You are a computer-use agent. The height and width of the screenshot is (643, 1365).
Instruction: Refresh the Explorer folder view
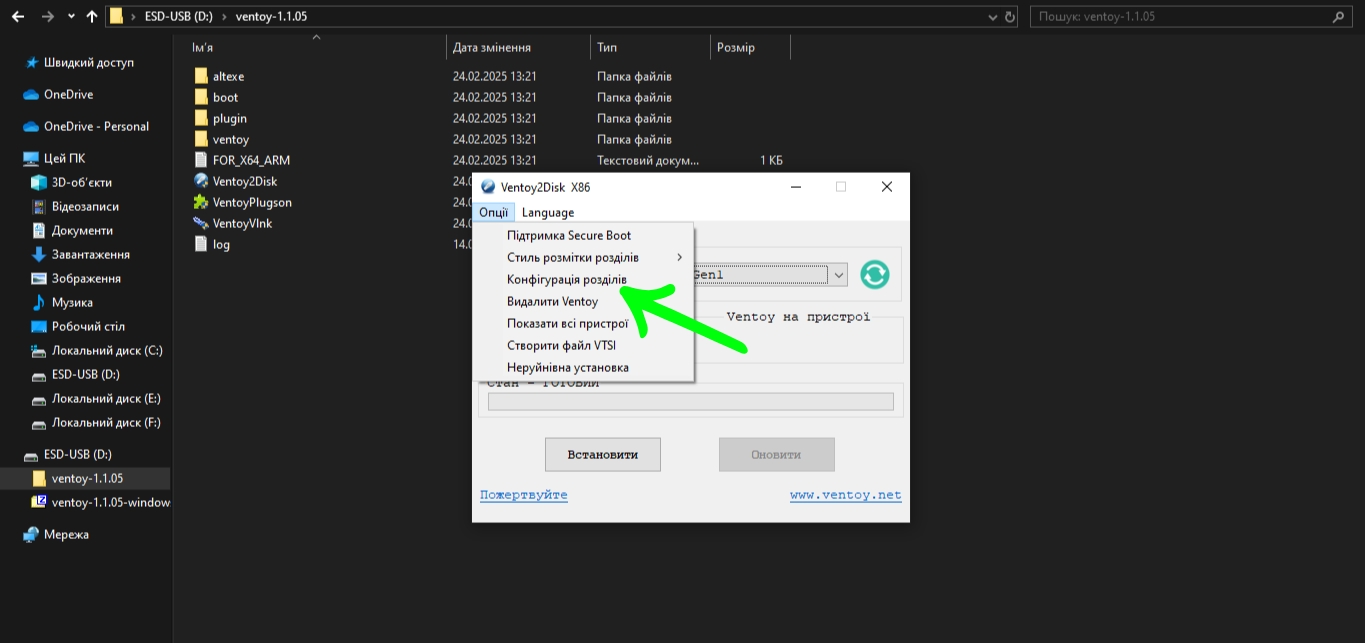point(1010,17)
